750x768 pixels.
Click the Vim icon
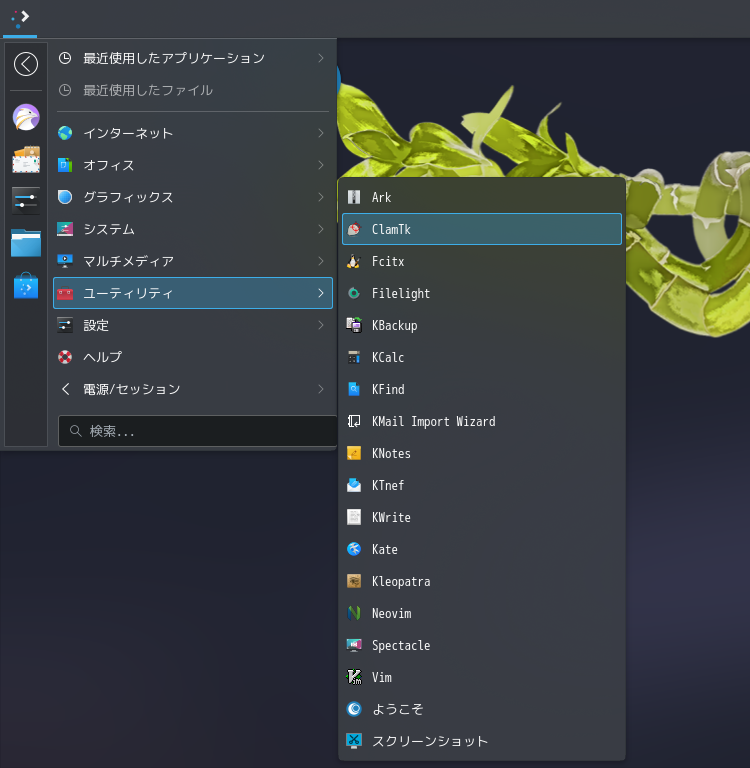pos(354,677)
